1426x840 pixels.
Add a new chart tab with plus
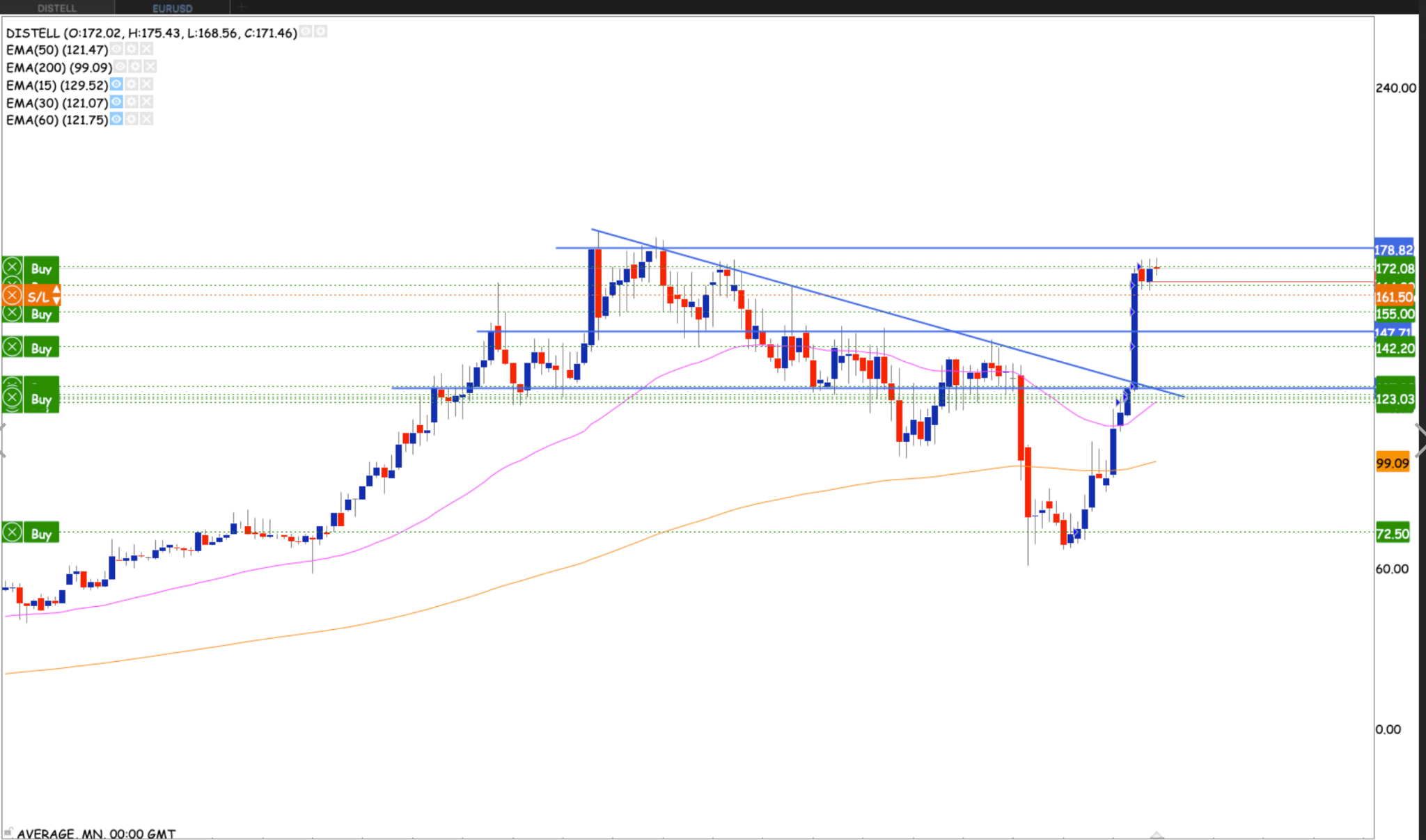[242, 7]
